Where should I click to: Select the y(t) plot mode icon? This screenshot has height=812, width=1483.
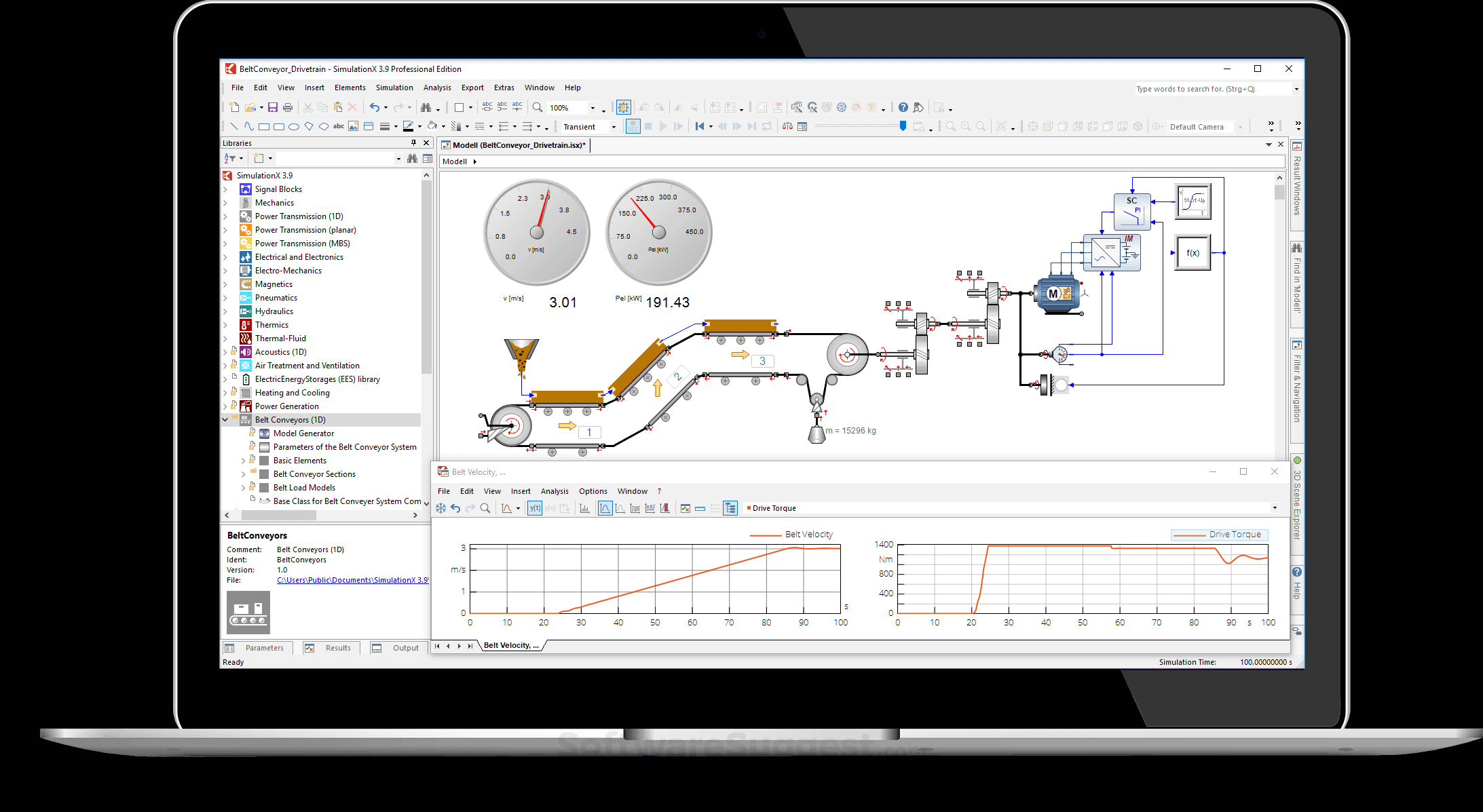pyautogui.click(x=535, y=508)
